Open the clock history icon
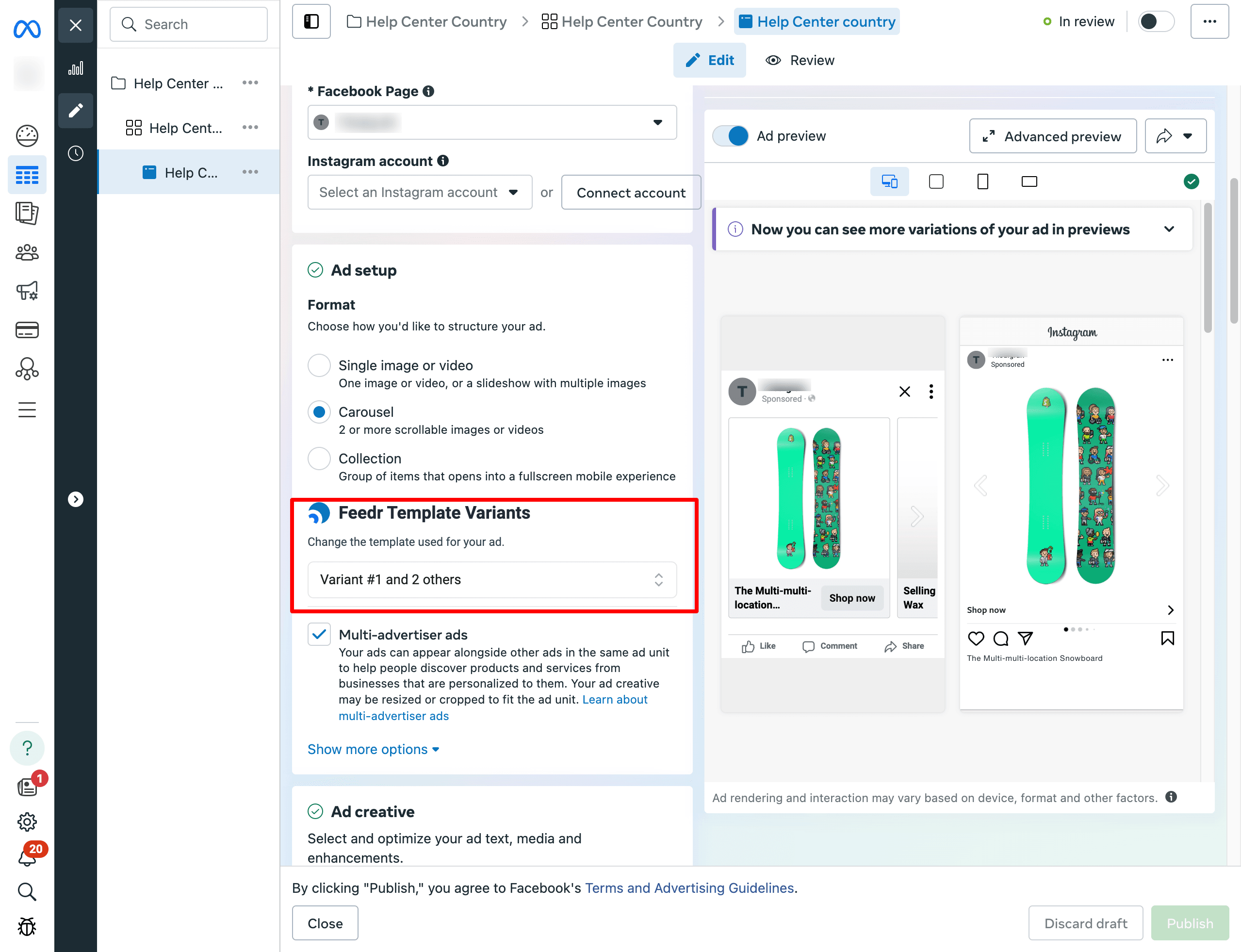1241x952 pixels. click(75, 153)
